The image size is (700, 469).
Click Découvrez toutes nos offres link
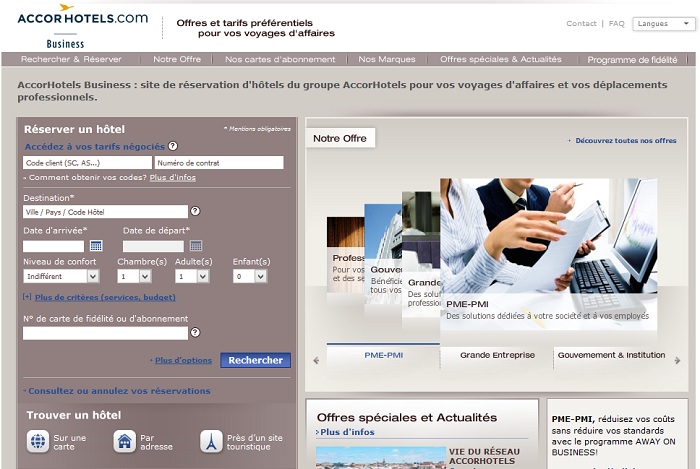point(625,141)
